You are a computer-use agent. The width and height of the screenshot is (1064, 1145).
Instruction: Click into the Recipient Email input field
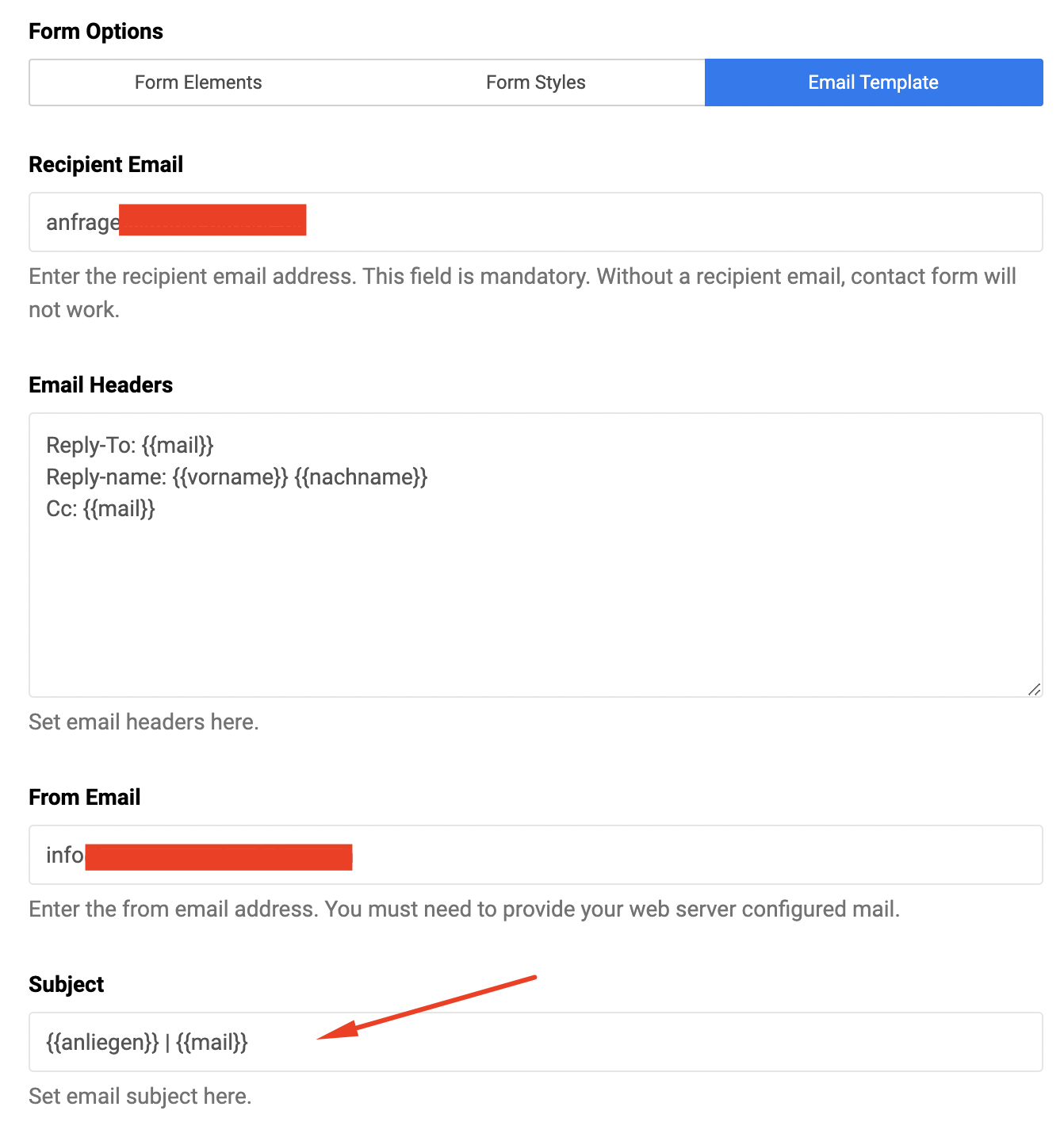coord(634,222)
